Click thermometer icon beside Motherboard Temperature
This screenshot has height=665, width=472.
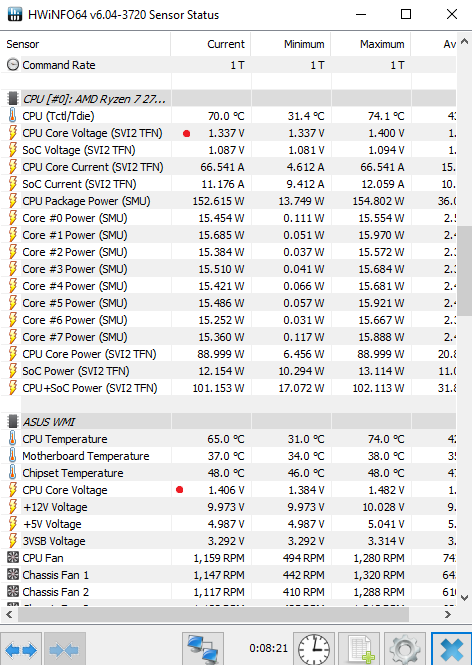coord(13,455)
